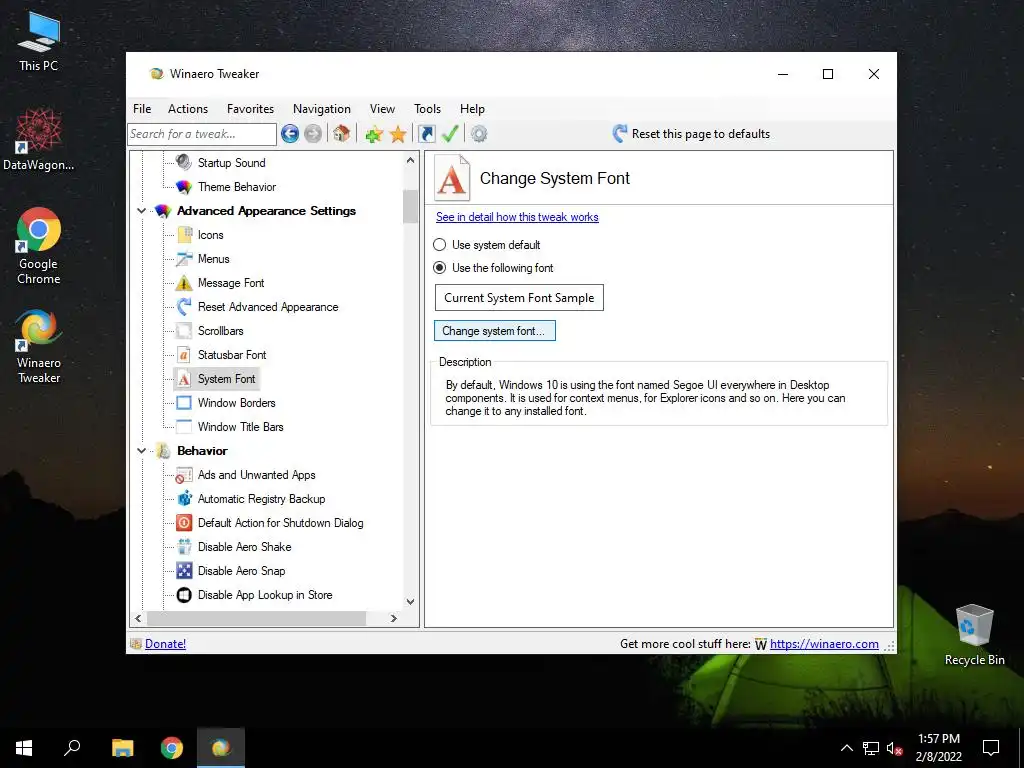The height and width of the screenshot is (768, 1024).
Task: Click the muted volume tray icon
Action: point(895,748)
